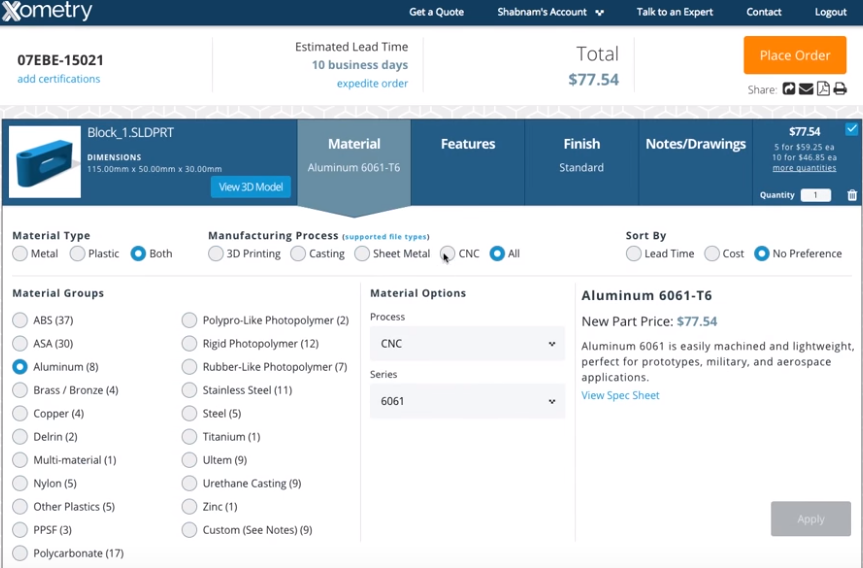Click Talk to an Expert
Image resolution: width=863 pixels, height=568 pixels.
(x=675, y=12)
